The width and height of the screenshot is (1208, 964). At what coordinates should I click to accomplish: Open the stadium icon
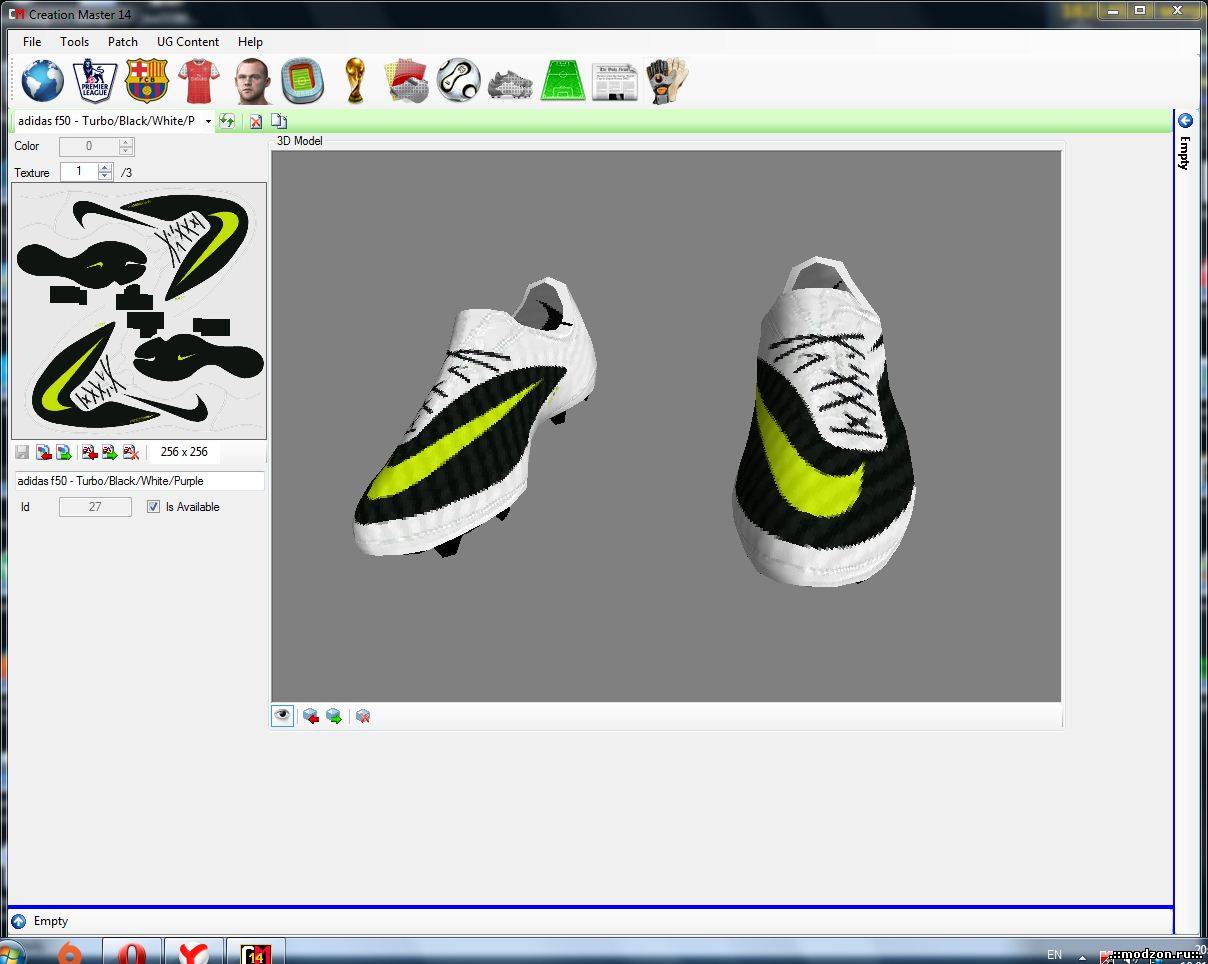pyautogui.click(x=302, y=81)
